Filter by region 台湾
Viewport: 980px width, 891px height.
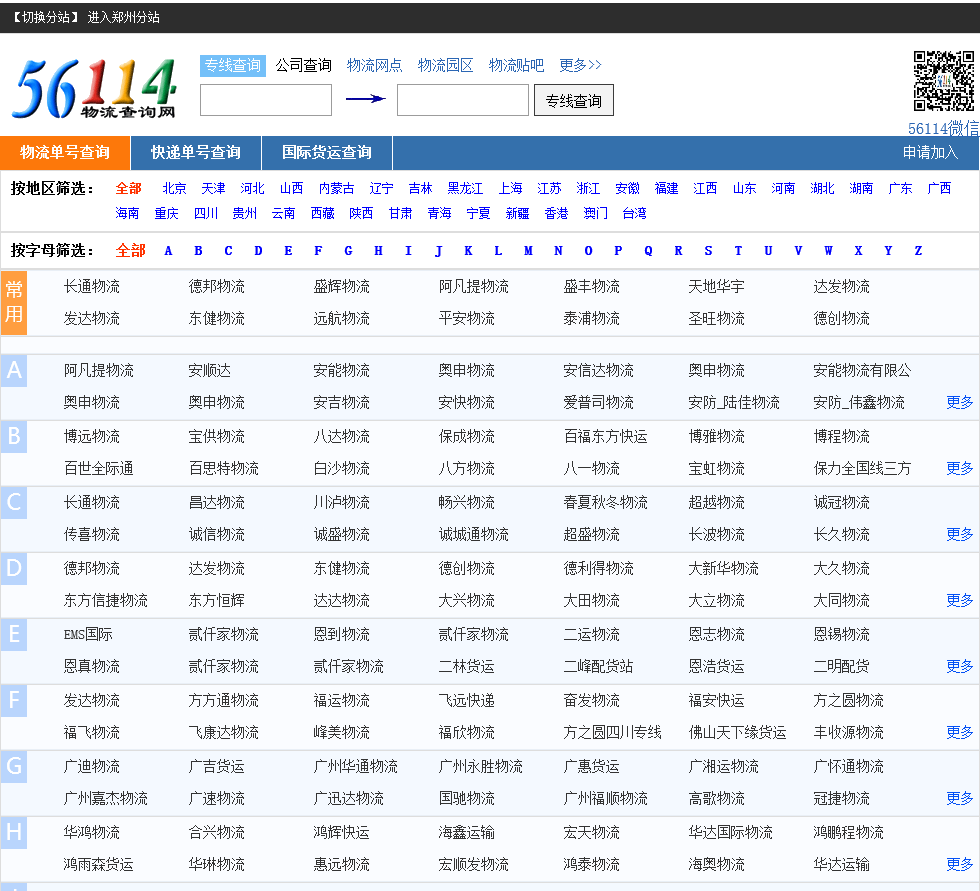pos(634,213)
